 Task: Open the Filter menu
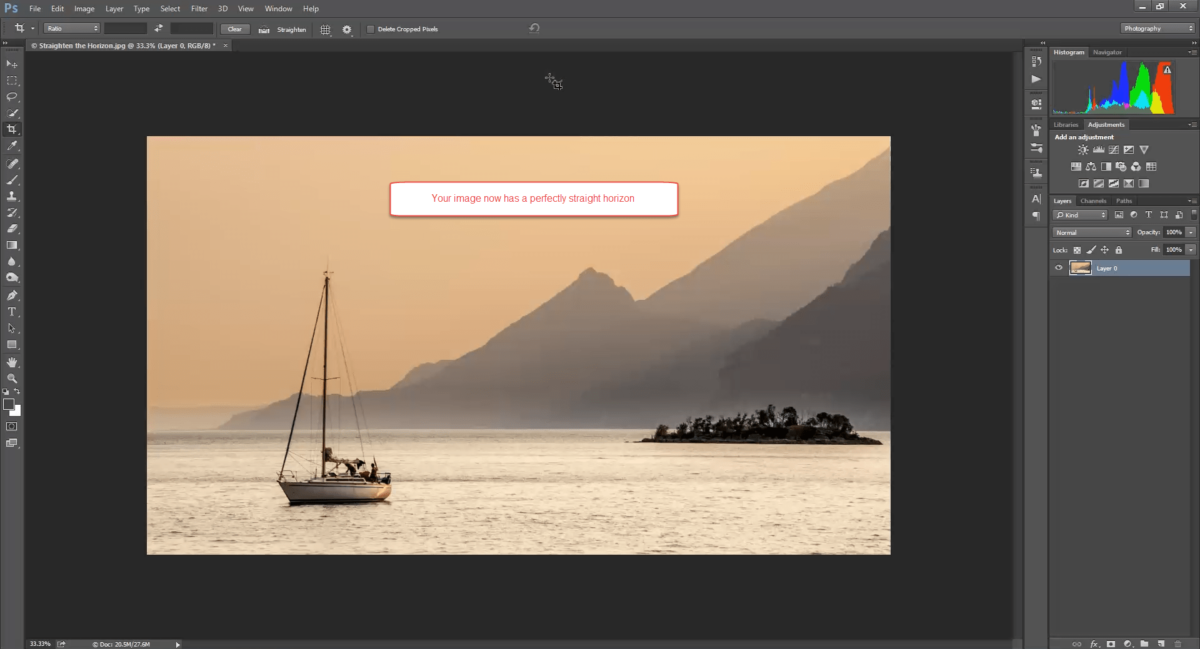click(x=199, y=9)
